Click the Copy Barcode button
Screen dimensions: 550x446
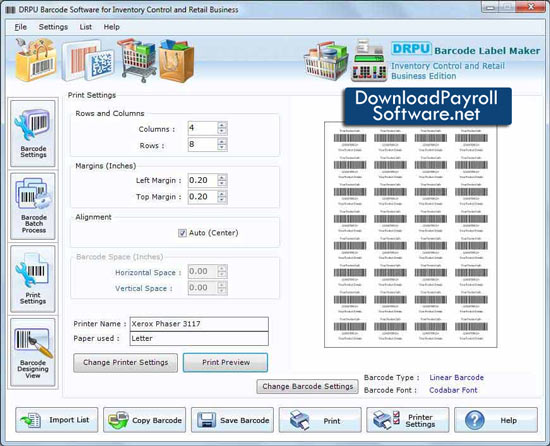(x=145, y=420)
